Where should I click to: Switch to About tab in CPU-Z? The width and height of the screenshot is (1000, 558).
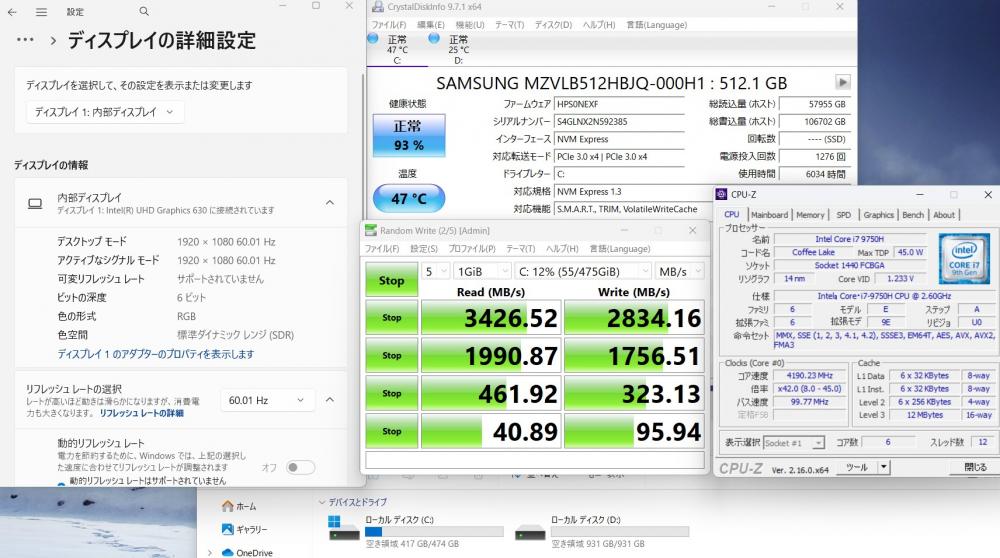pyautogui.click(x=944, y=215)
